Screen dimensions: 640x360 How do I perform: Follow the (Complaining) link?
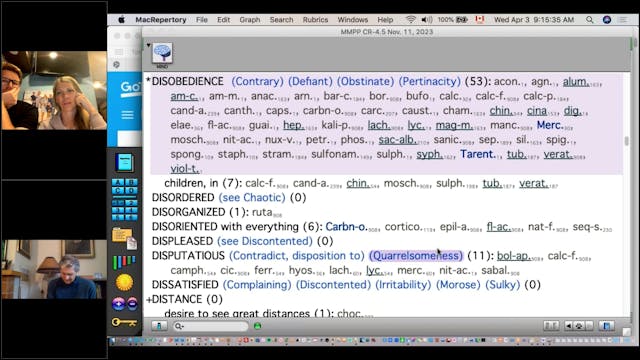257,285
